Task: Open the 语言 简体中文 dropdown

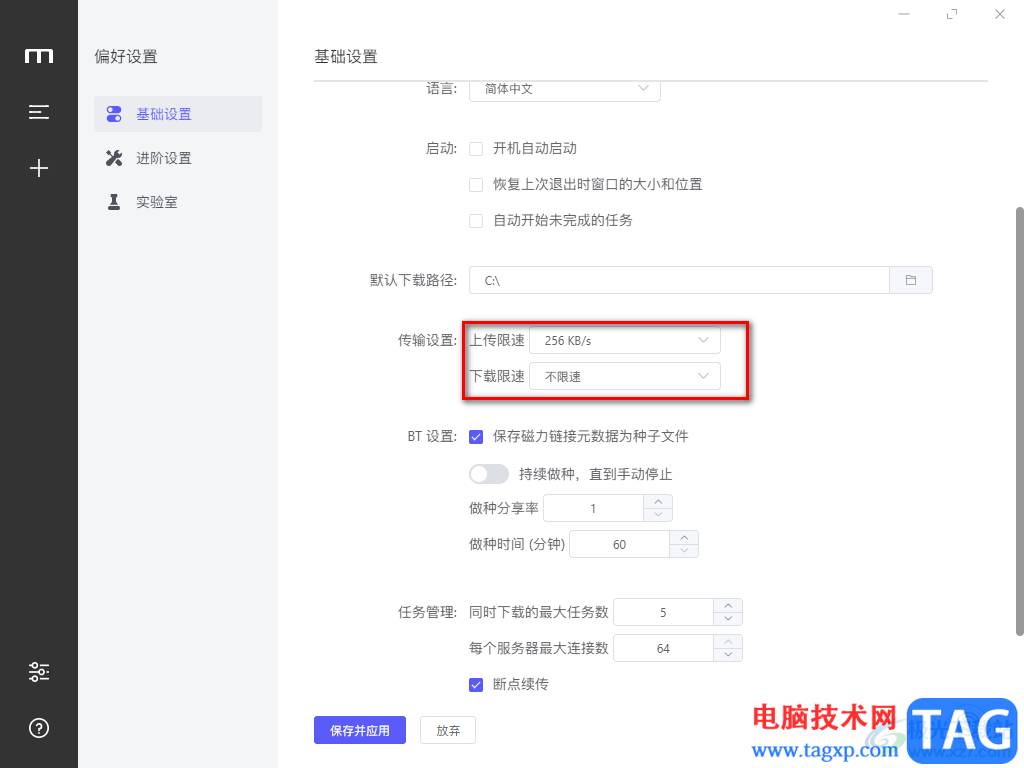Action: coord(564,89)
